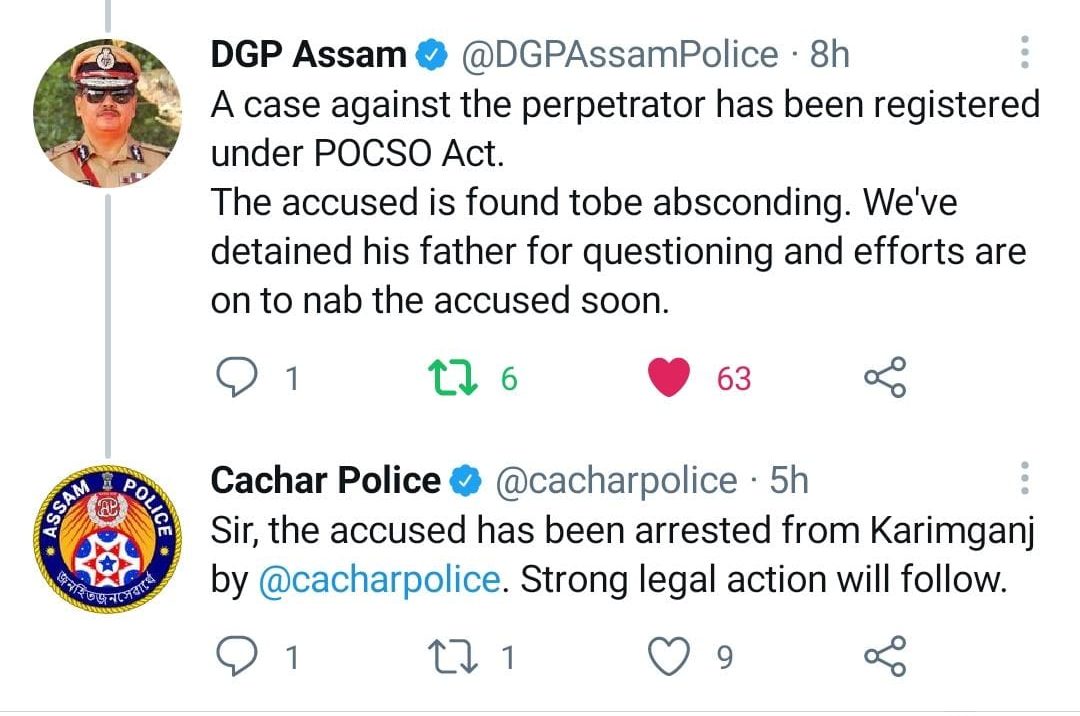The height and width of the screenshot is (716, 1080).
Task: Click the @cacharpolice handle beside the name
Action: click(616, 481)
